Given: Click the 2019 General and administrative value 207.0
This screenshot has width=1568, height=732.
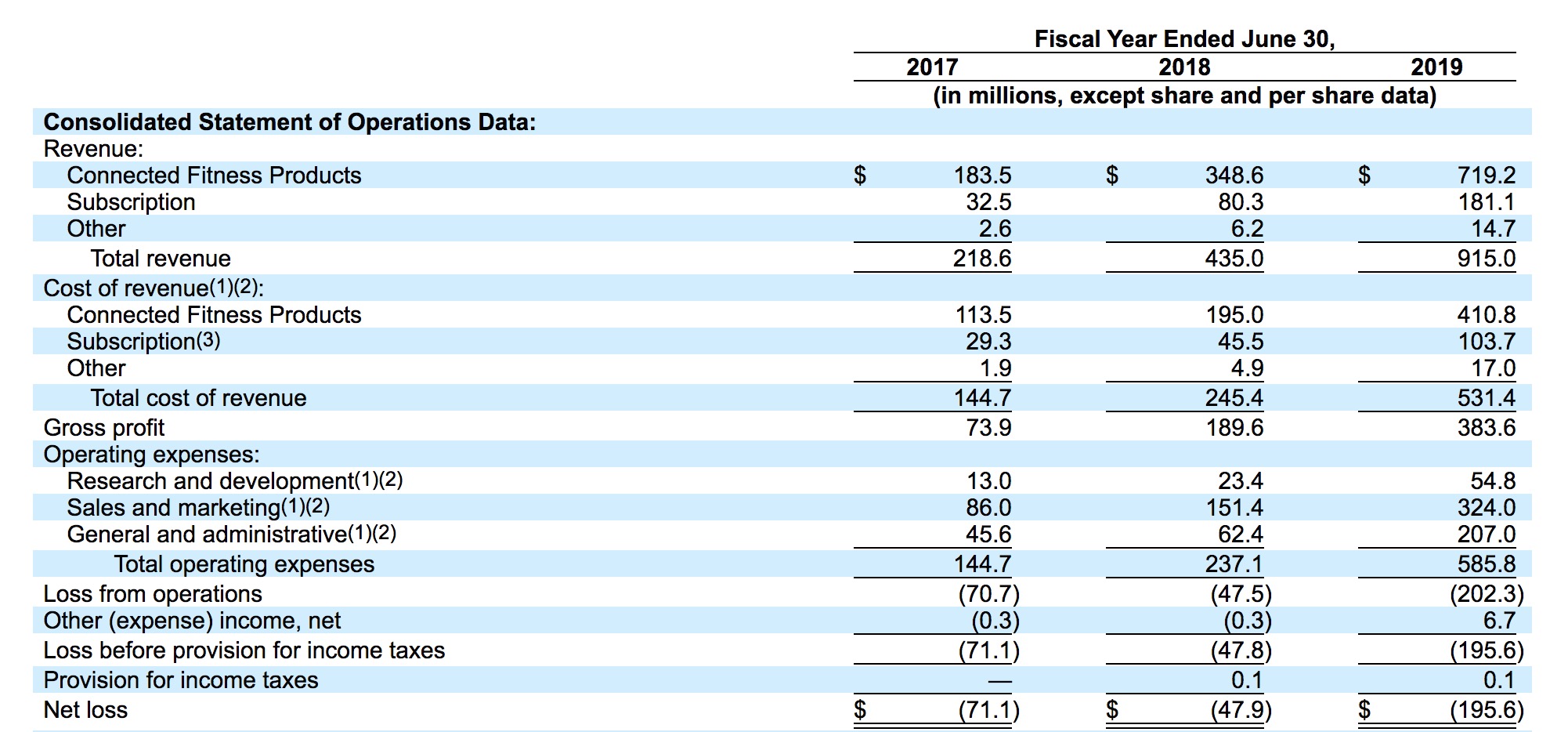Looking at the screenshot, I should (1486, 535).
